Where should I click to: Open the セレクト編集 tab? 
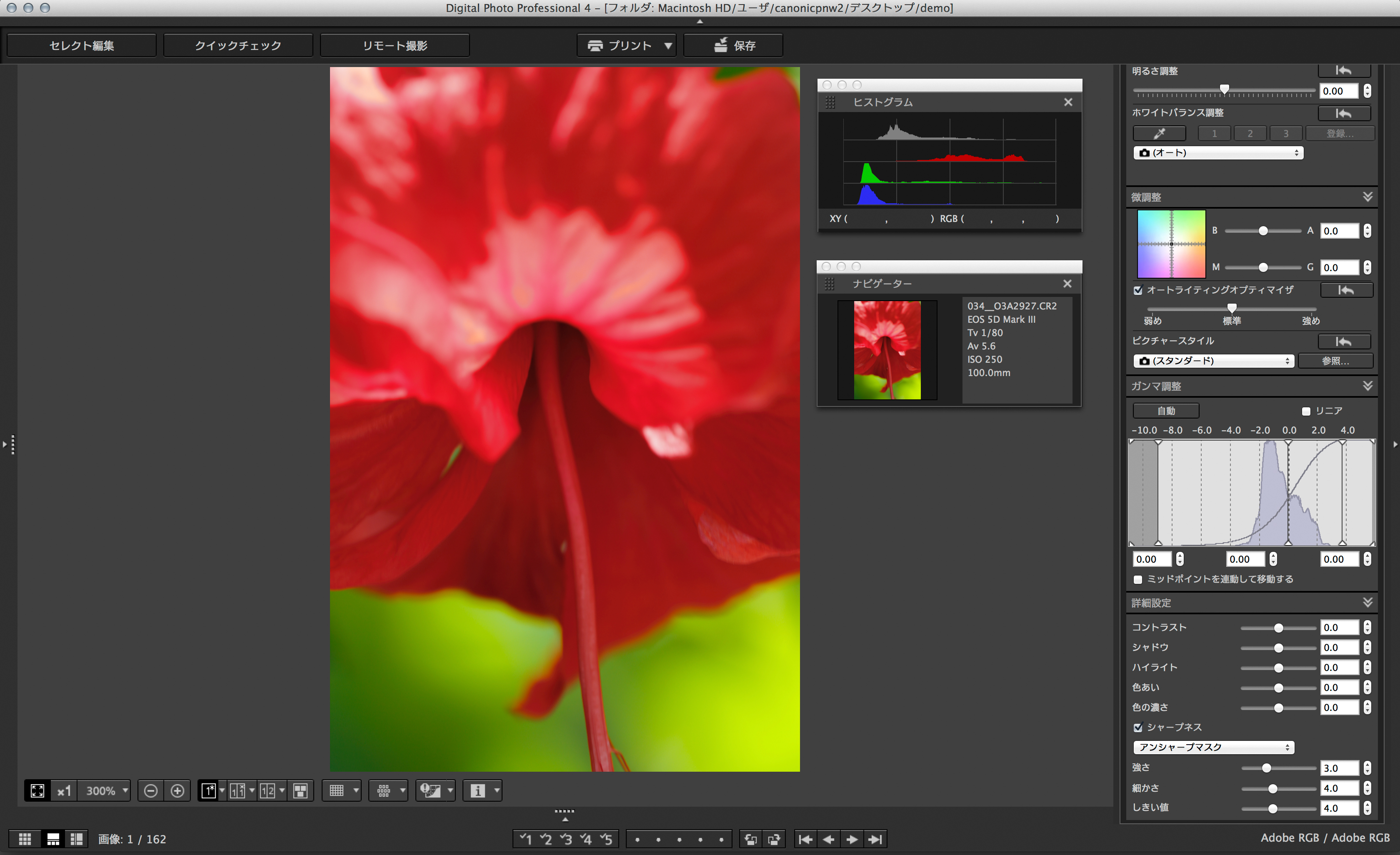point(81,45)
